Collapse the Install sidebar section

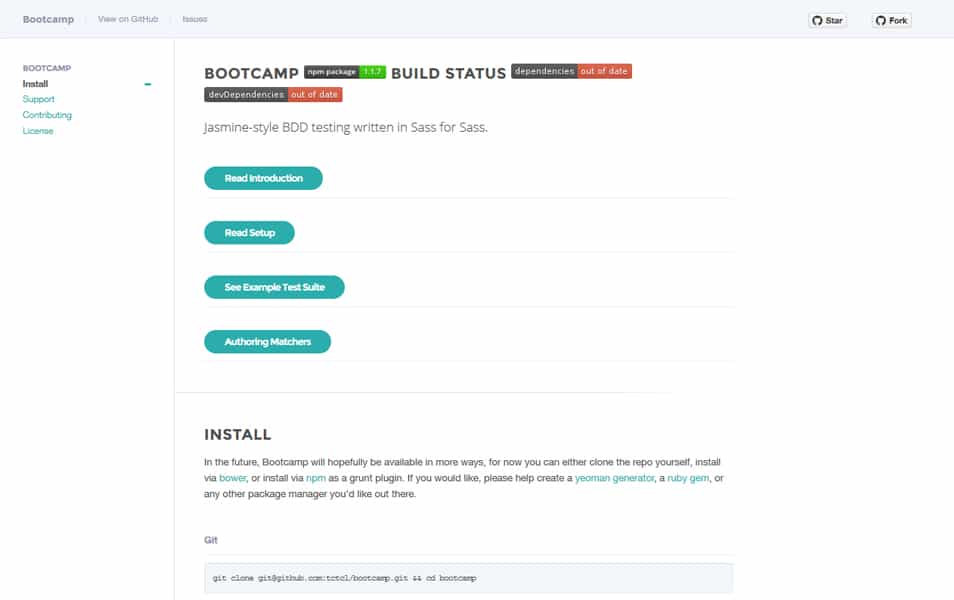(x=148, y=84)
